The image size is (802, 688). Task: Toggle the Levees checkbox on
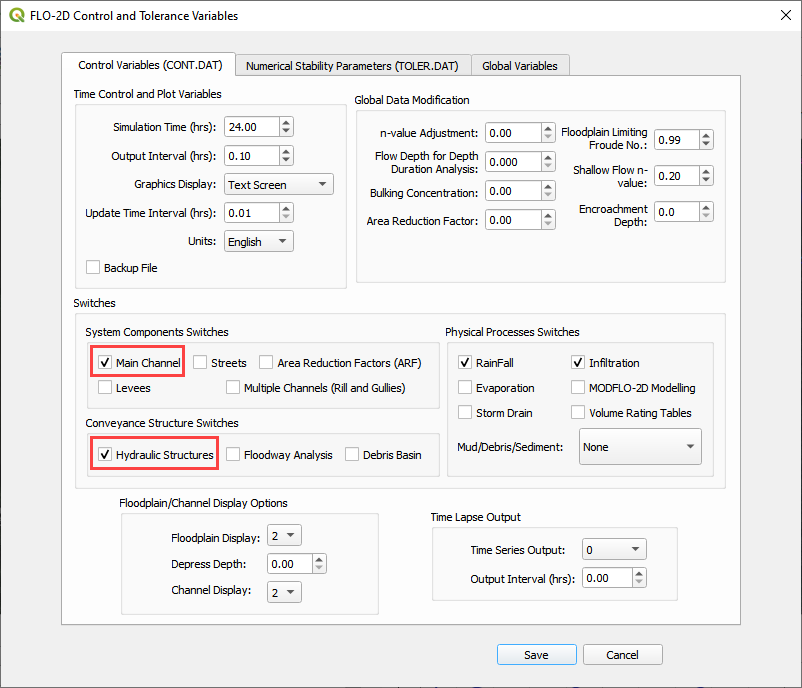[x=105, y=388]
